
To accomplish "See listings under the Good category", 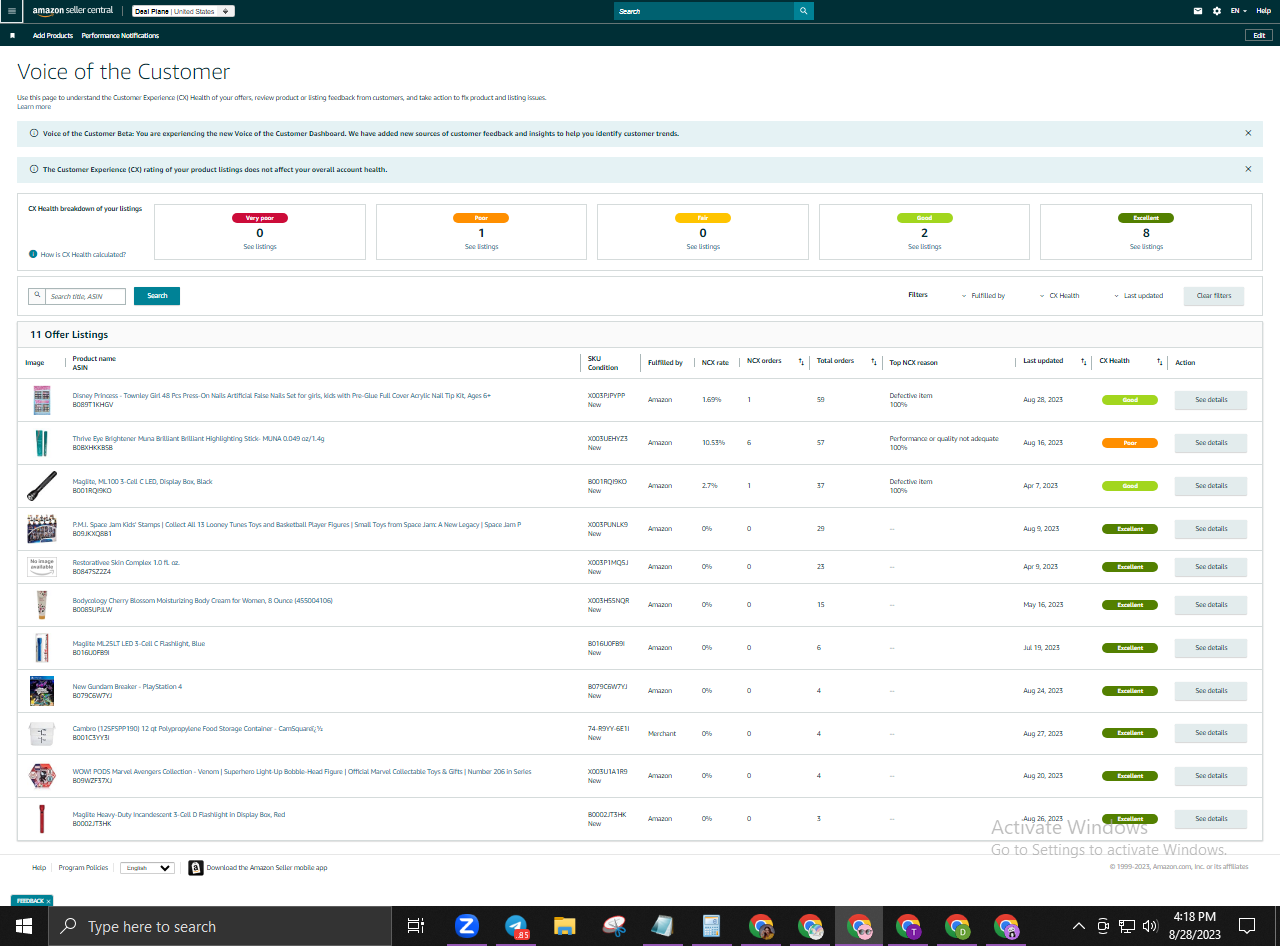I will (924, 247).
